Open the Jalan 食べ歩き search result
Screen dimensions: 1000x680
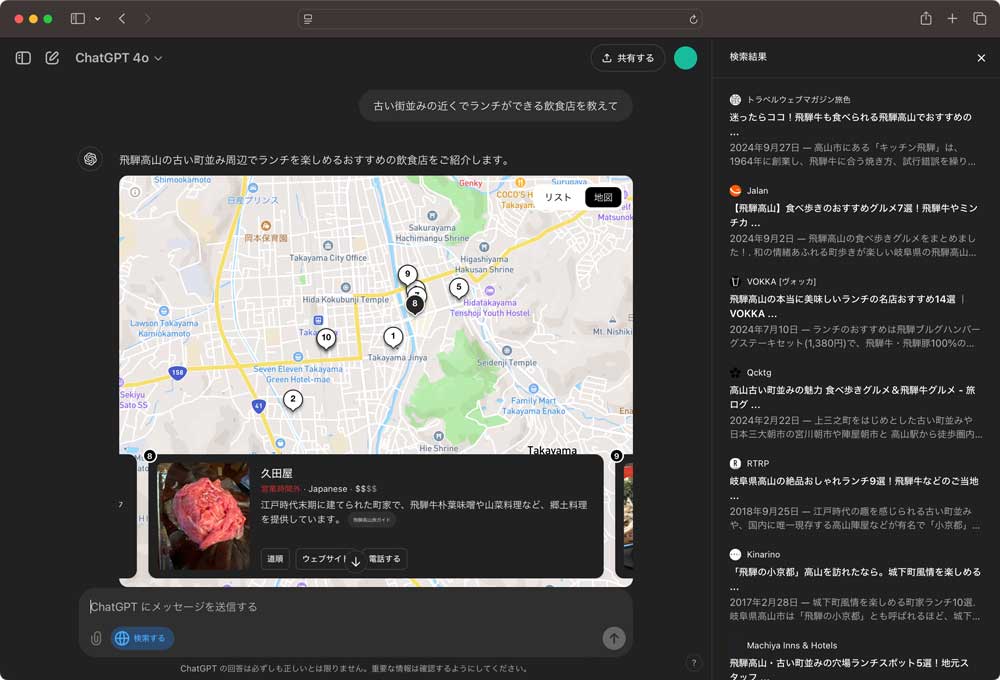click(x=856, y=221)
